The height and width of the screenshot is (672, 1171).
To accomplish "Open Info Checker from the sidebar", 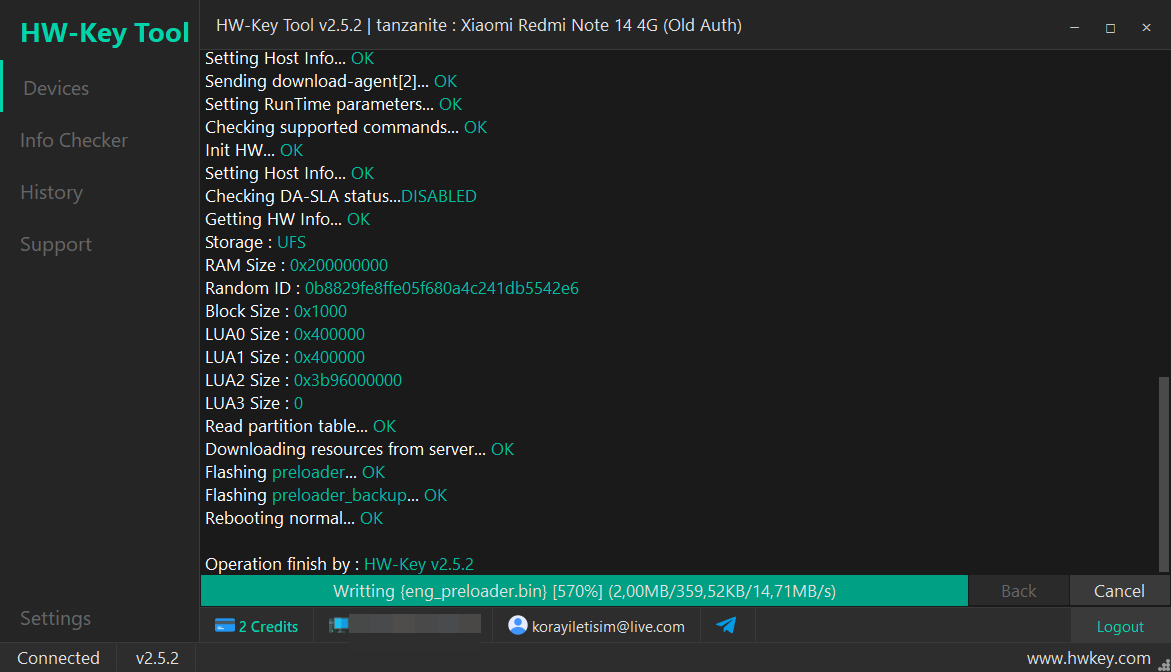I will [73, 140].
